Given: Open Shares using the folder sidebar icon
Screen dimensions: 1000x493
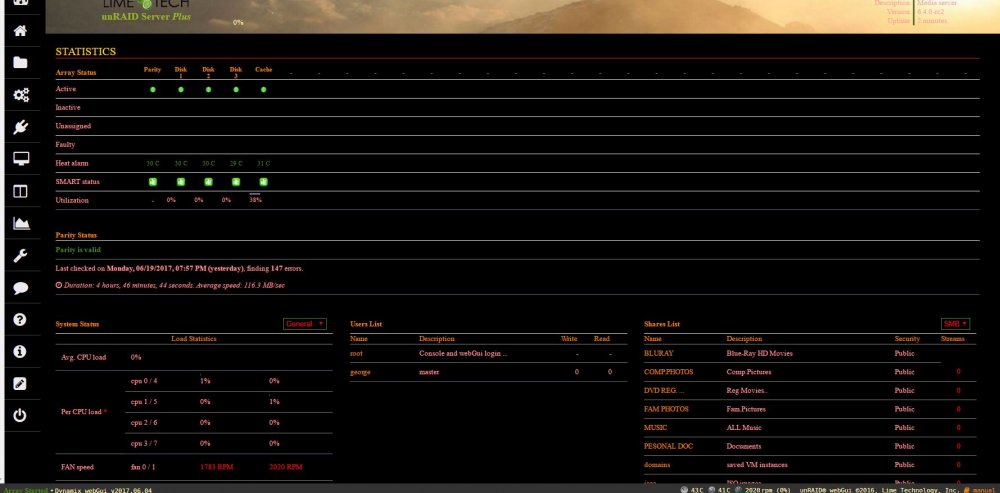Looking at the screenshot, I should coord(20,63).
